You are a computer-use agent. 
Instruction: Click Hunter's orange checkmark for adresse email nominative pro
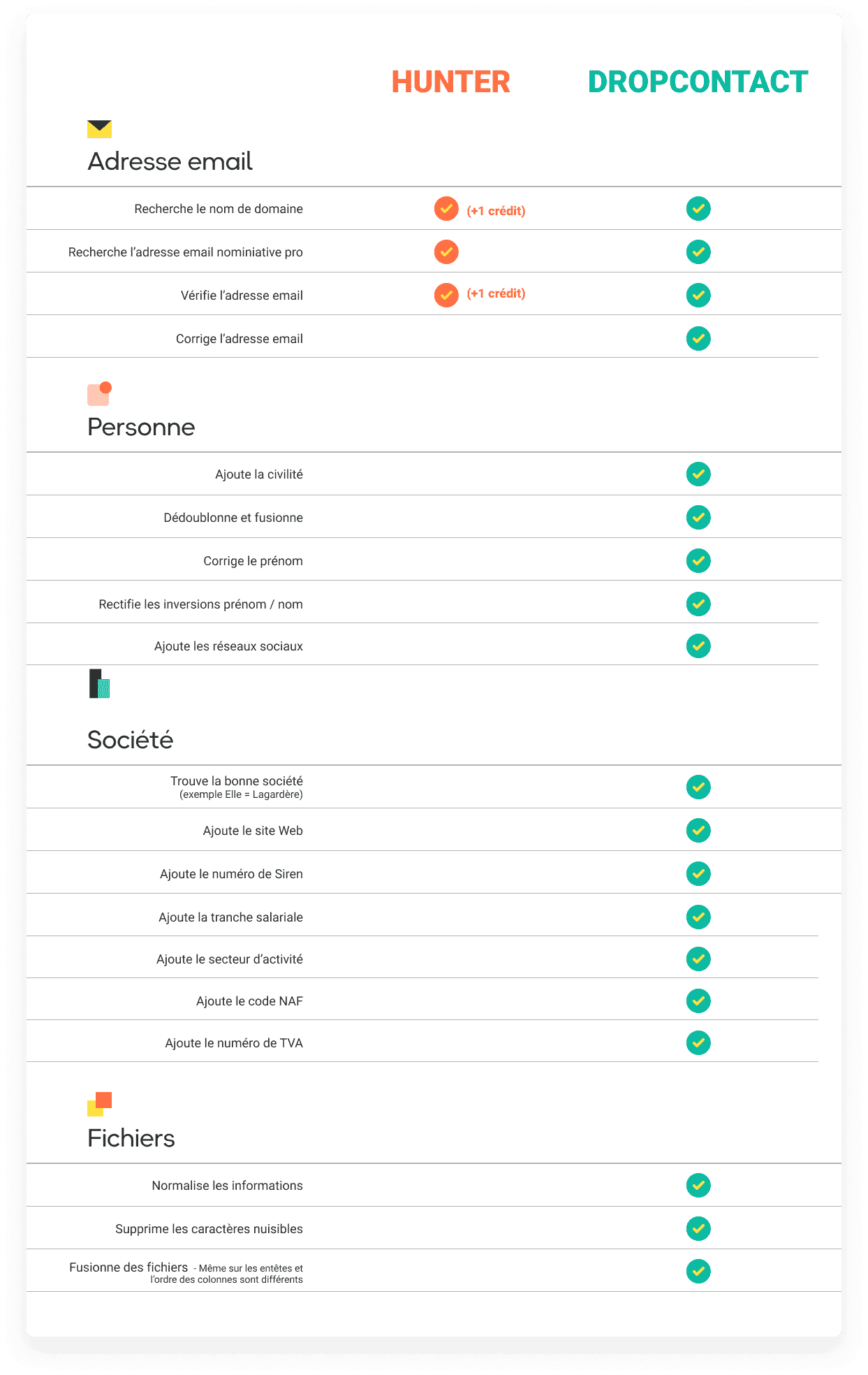point(446,252)
